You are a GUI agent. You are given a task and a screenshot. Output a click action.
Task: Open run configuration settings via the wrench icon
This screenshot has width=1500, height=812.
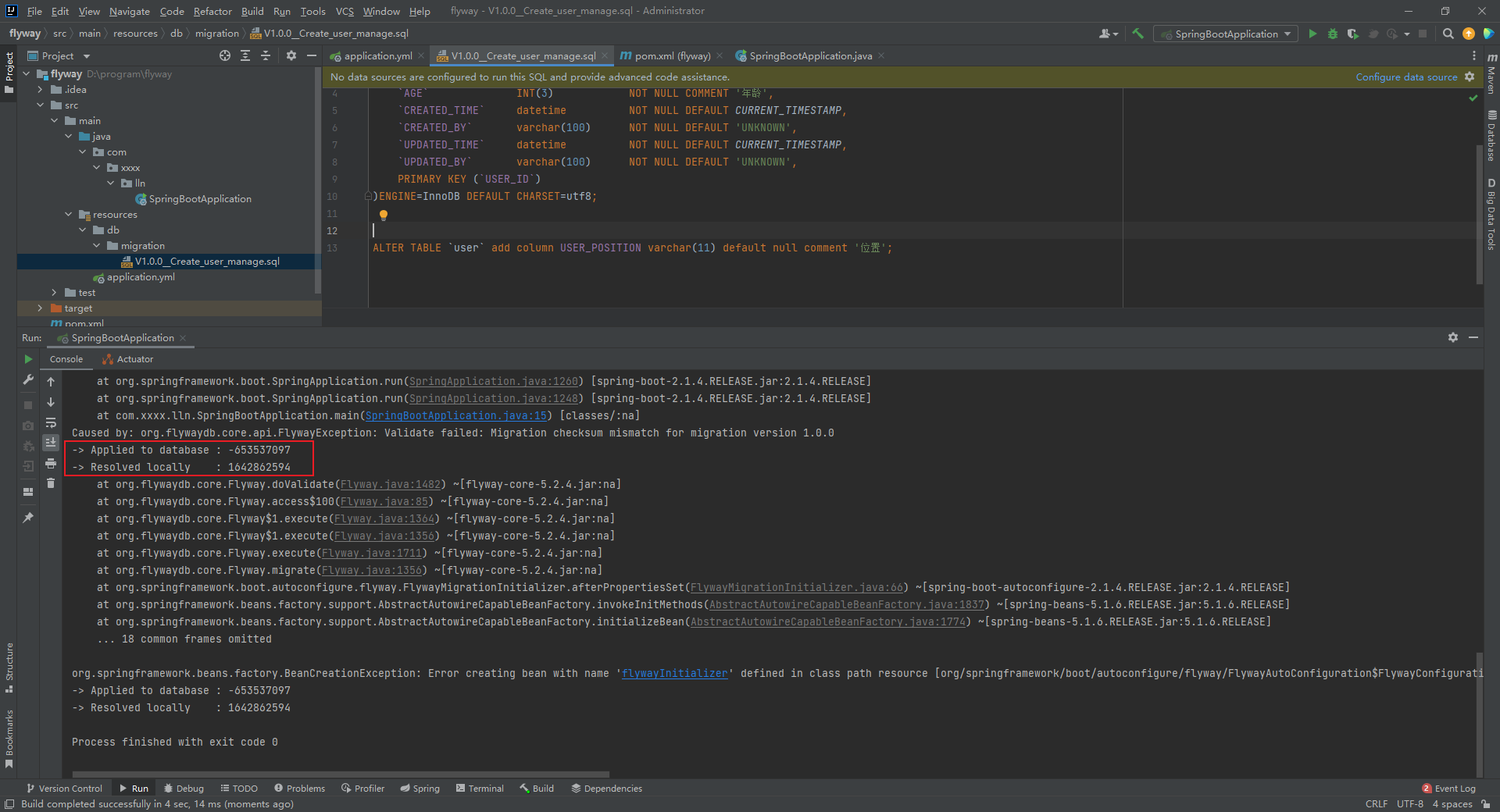28,381
